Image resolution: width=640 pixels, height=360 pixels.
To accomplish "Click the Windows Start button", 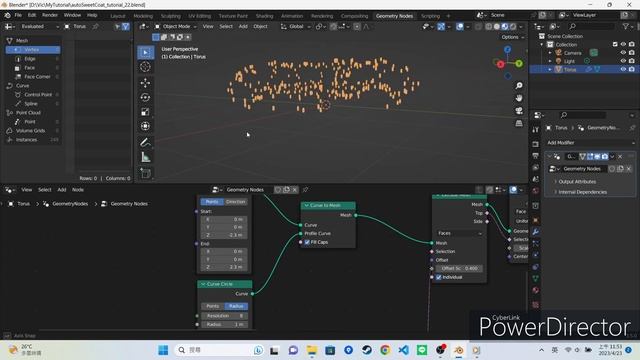I will (163, 350).
